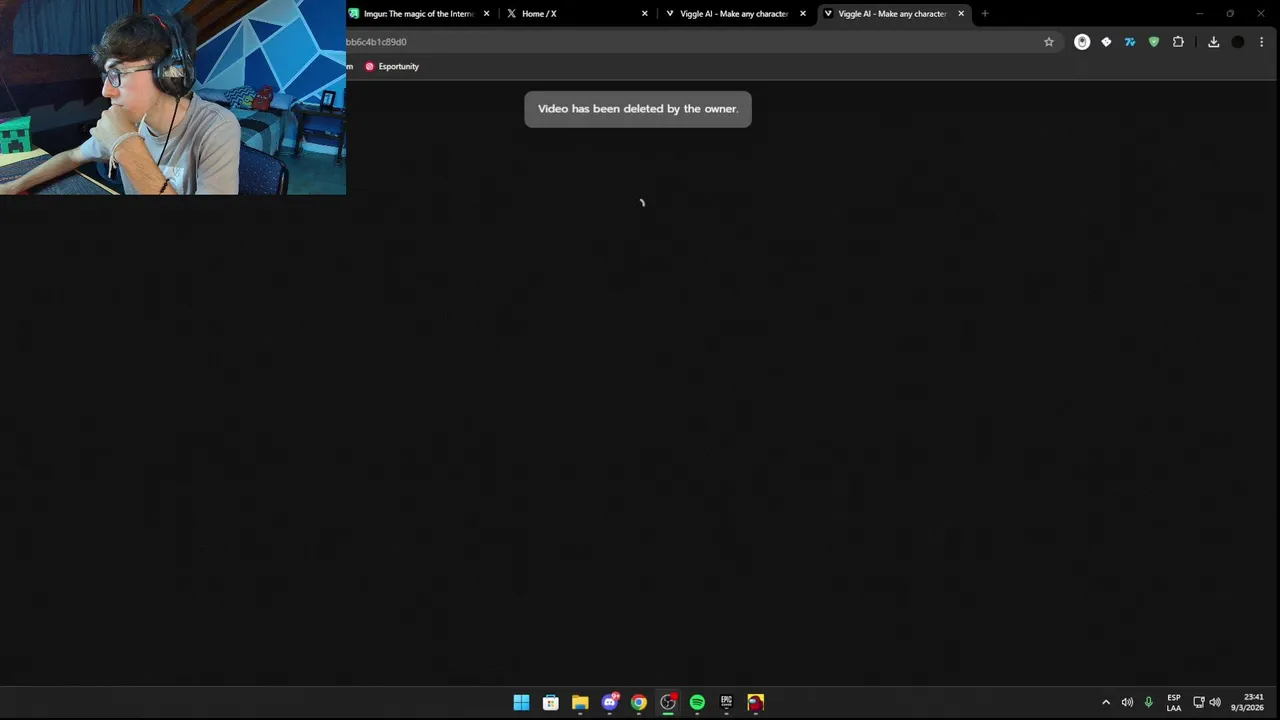Open the clock showing 23:41
The image size is (1280, 720).
pyautogui.click(x=1248, y=702)
